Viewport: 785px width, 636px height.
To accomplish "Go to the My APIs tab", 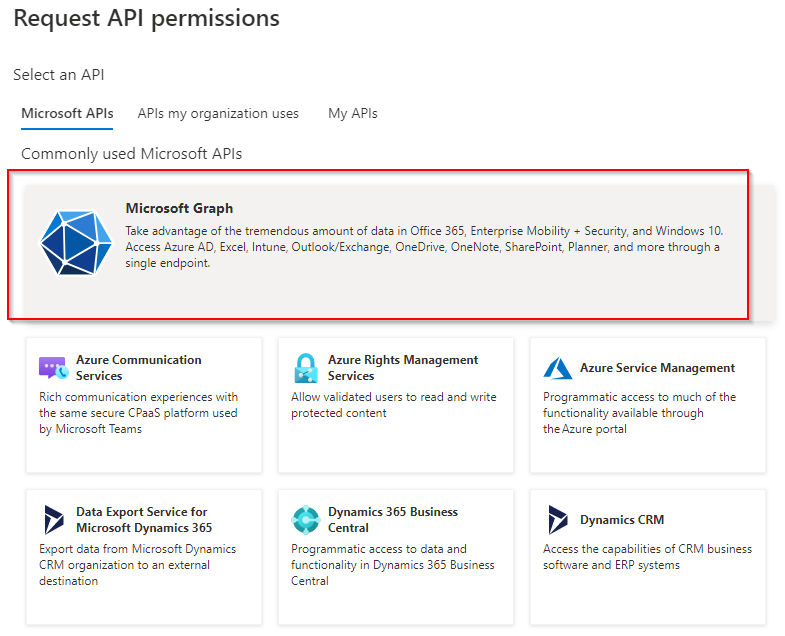I will coord(352,114).
